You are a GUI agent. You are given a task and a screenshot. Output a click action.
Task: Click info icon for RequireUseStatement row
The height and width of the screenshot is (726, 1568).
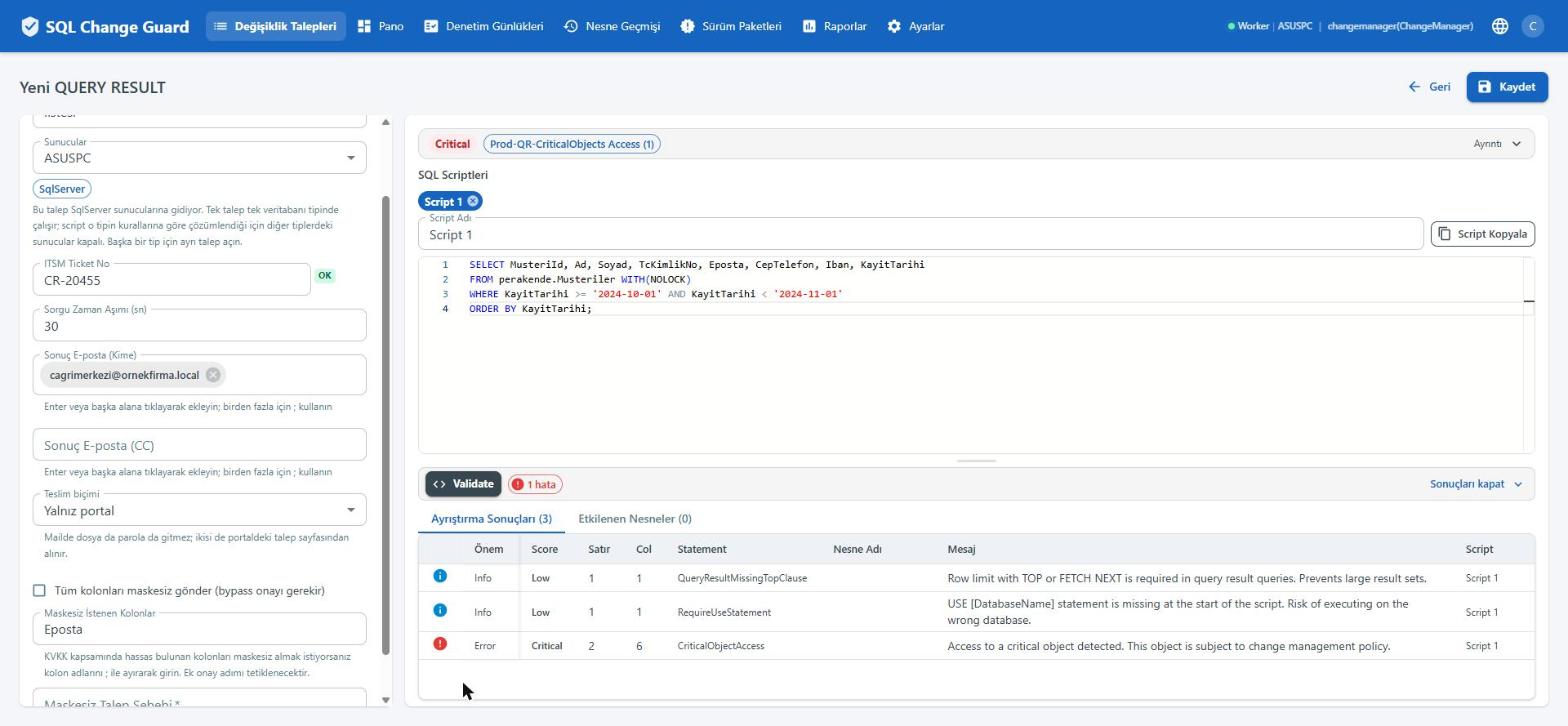(440, 611)
